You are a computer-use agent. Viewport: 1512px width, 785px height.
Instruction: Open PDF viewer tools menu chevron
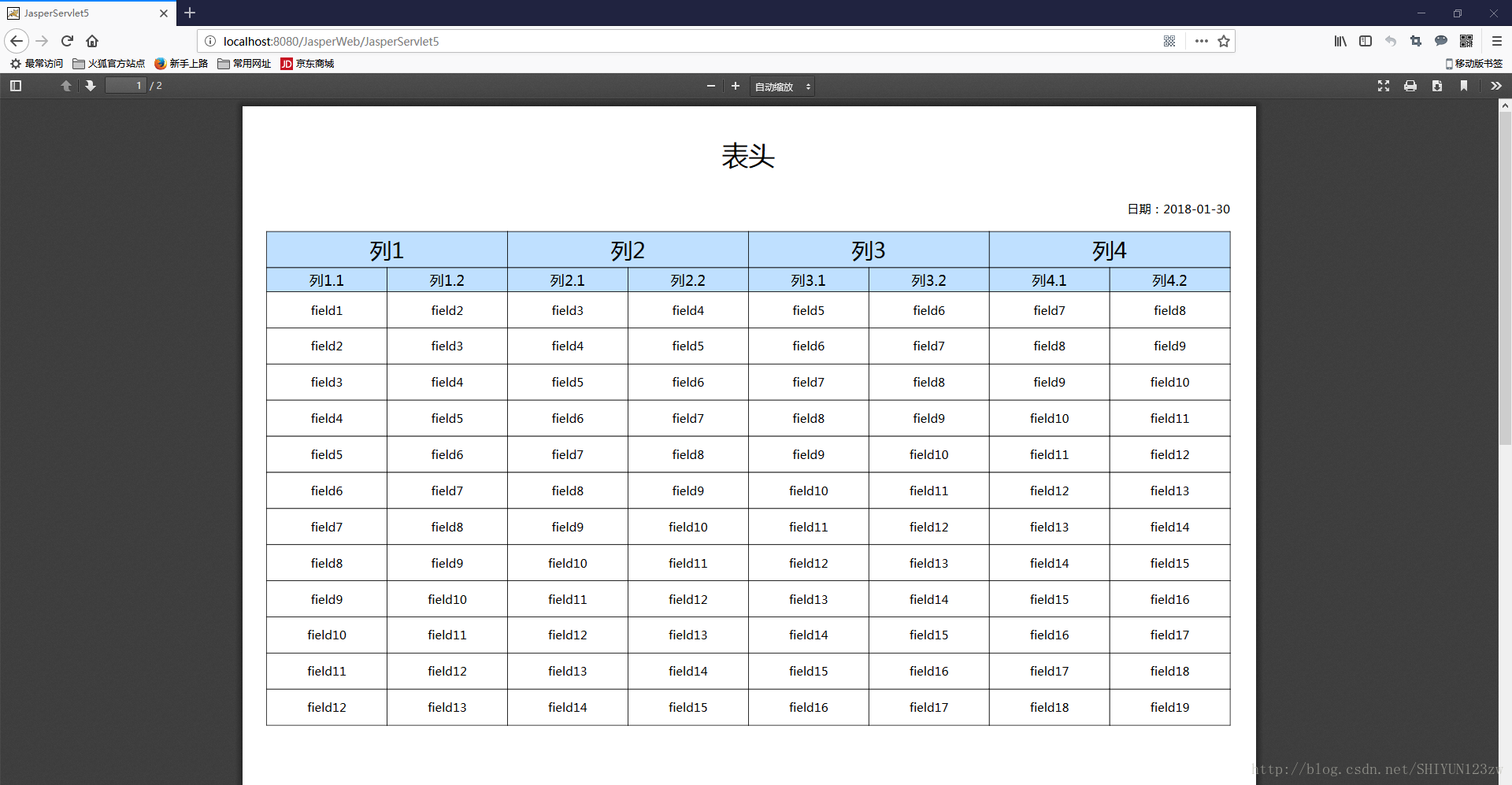(x=1496, y=86)
